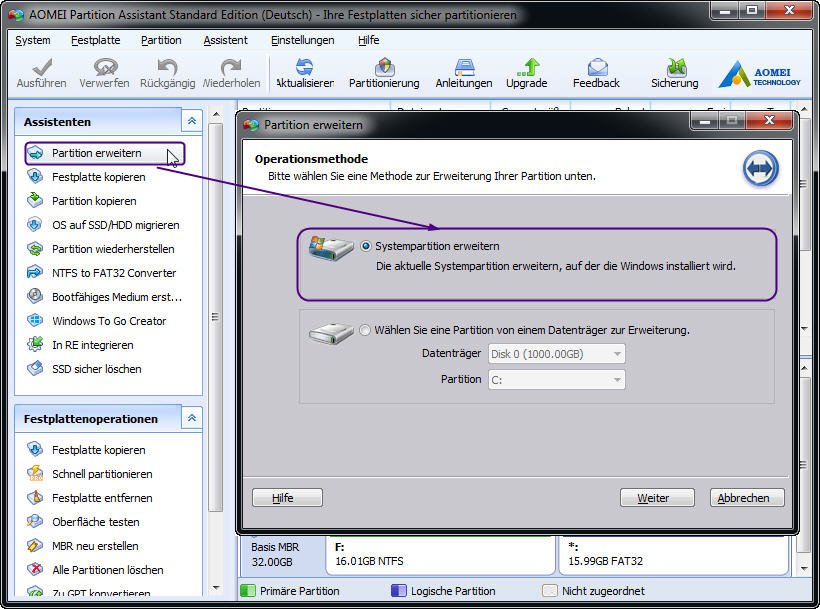Click the Oberfläche testen icon
Viewport: 820px width, 609px height.
(x=36, y=522)
